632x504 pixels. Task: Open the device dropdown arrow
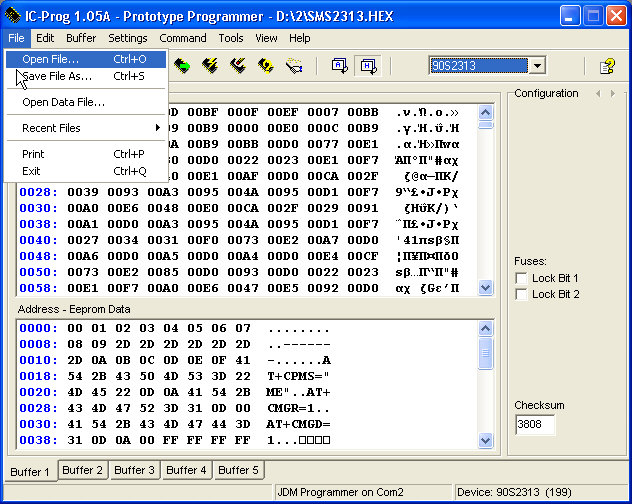point(537,65)
